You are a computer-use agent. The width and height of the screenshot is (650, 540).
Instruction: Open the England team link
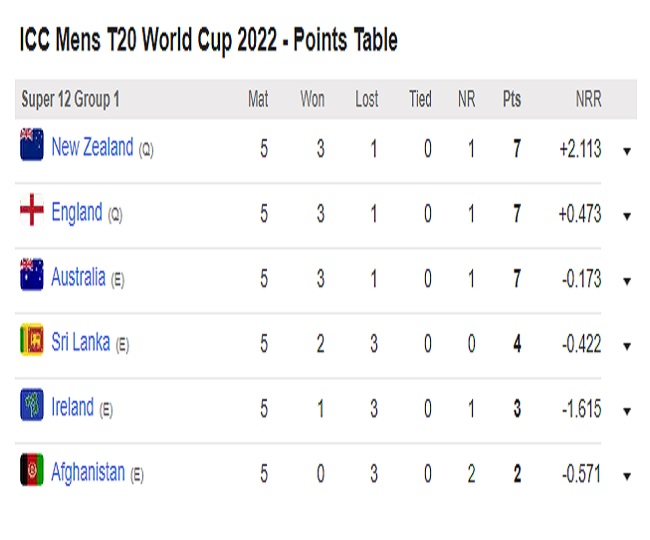click(77, 212)
